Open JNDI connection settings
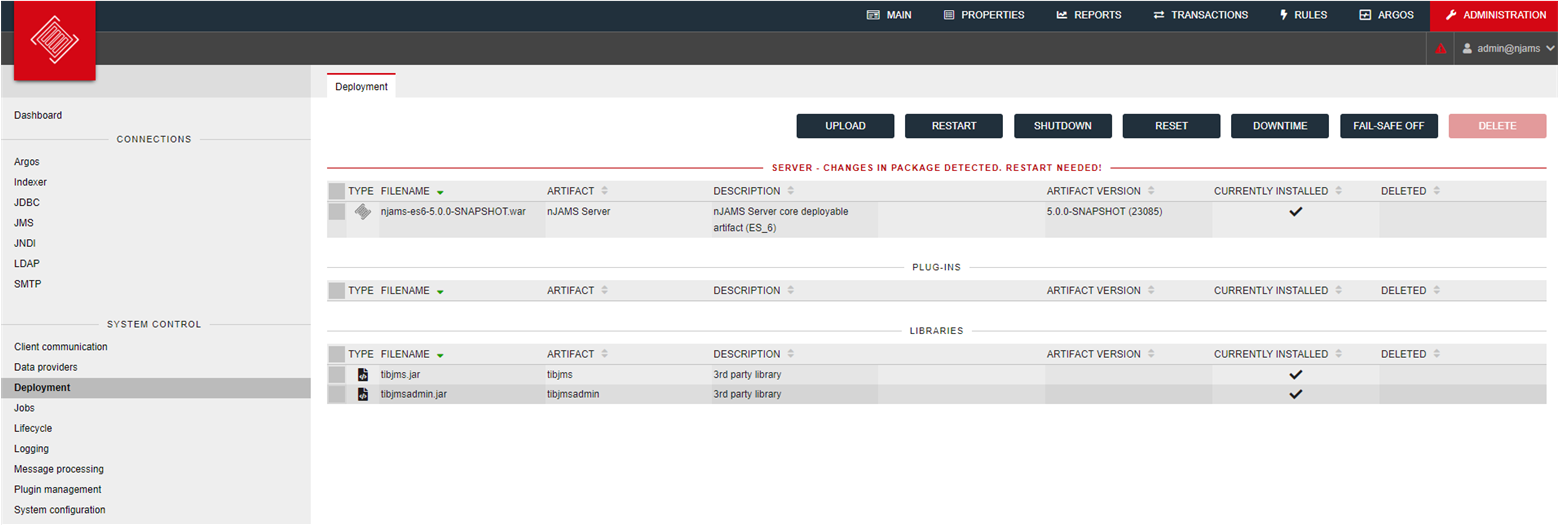The height and width of the screenshot is (526, 1559). [x=25, y=243]
